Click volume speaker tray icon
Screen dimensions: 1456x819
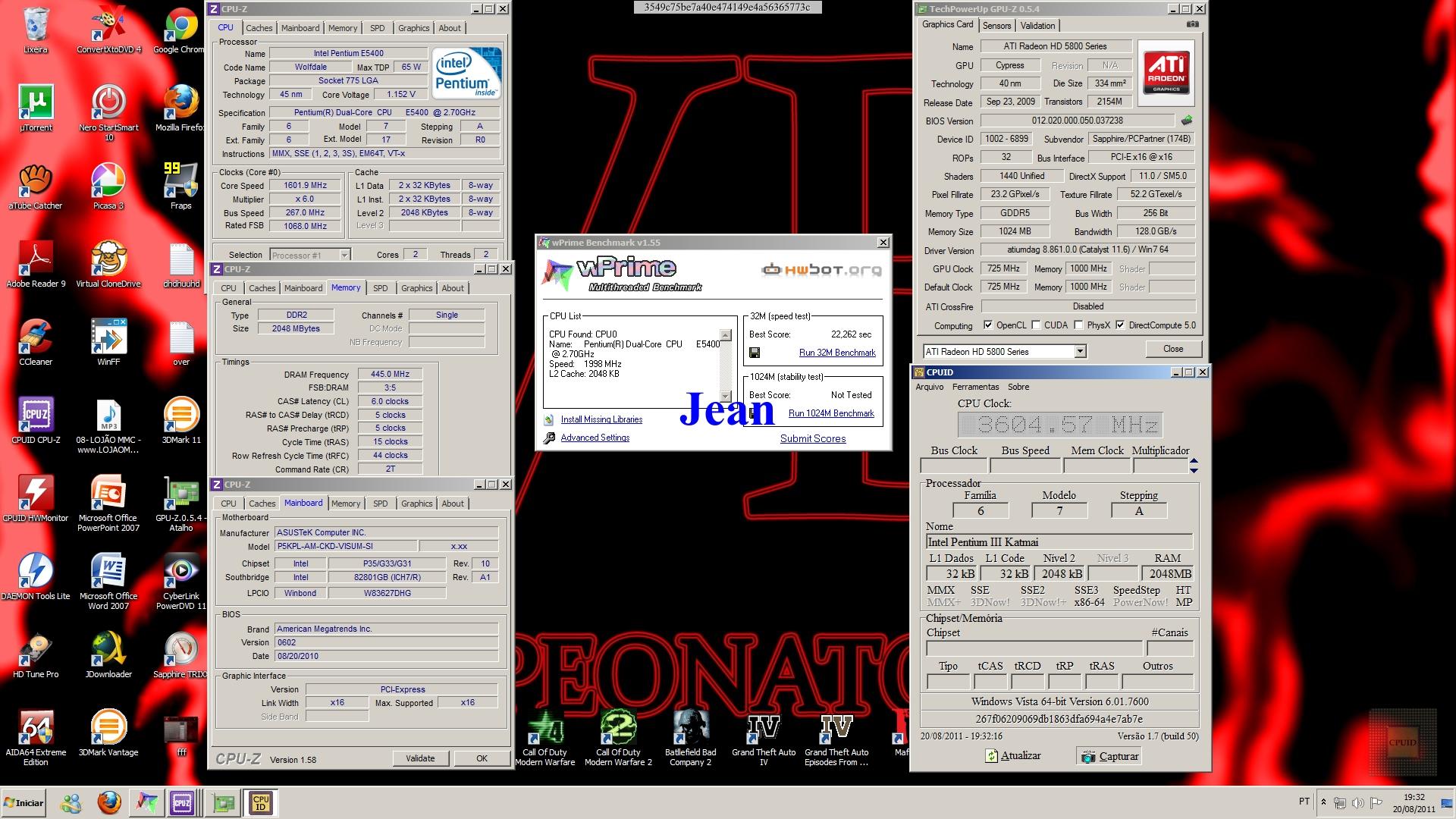tap(1357, 802)
